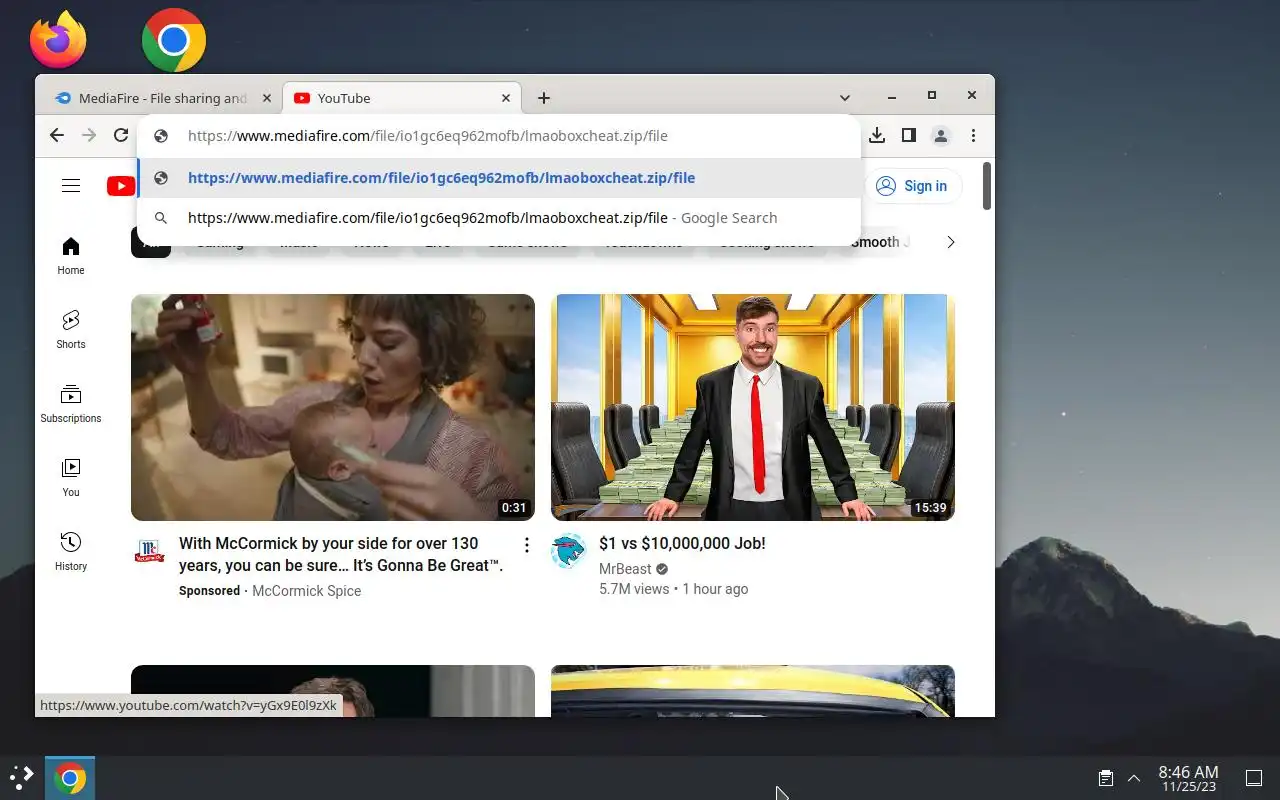
Task: Open Shorts in the sidebar
Action: click(x=71, y=329)
